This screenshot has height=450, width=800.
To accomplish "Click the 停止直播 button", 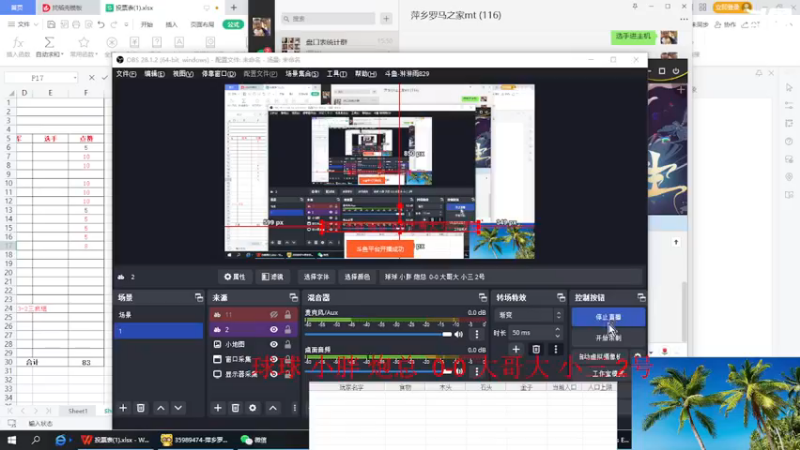I will point(608,317).
